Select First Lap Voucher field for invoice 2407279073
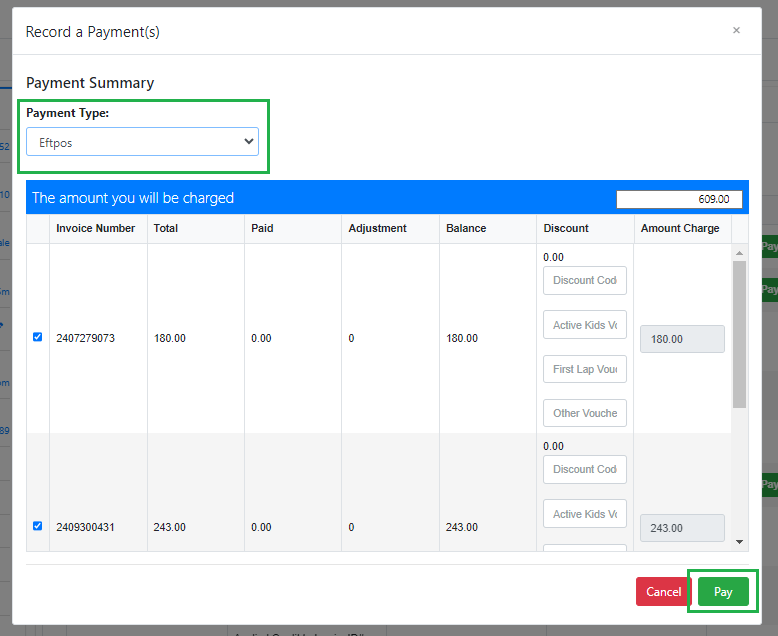This screenshot has width=778, height=636. pyautogui.click(x=585, y=369)
